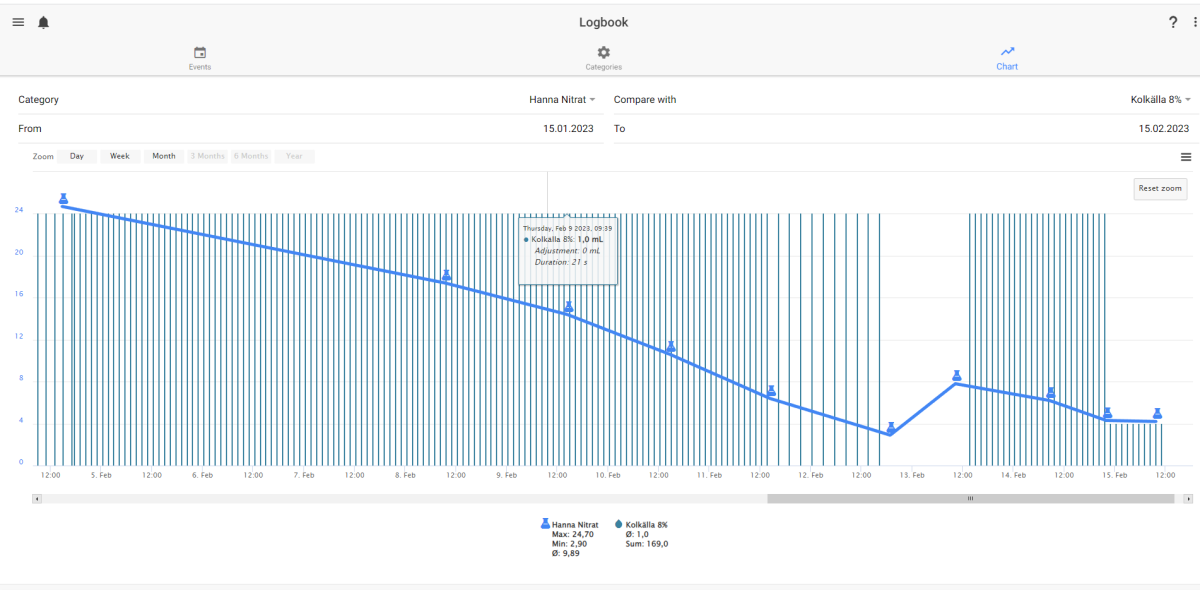The width and height of the screenshot is (1200, 590).
Task: Click the chart horizontal scrollbar handle
Action: point(970,498)
